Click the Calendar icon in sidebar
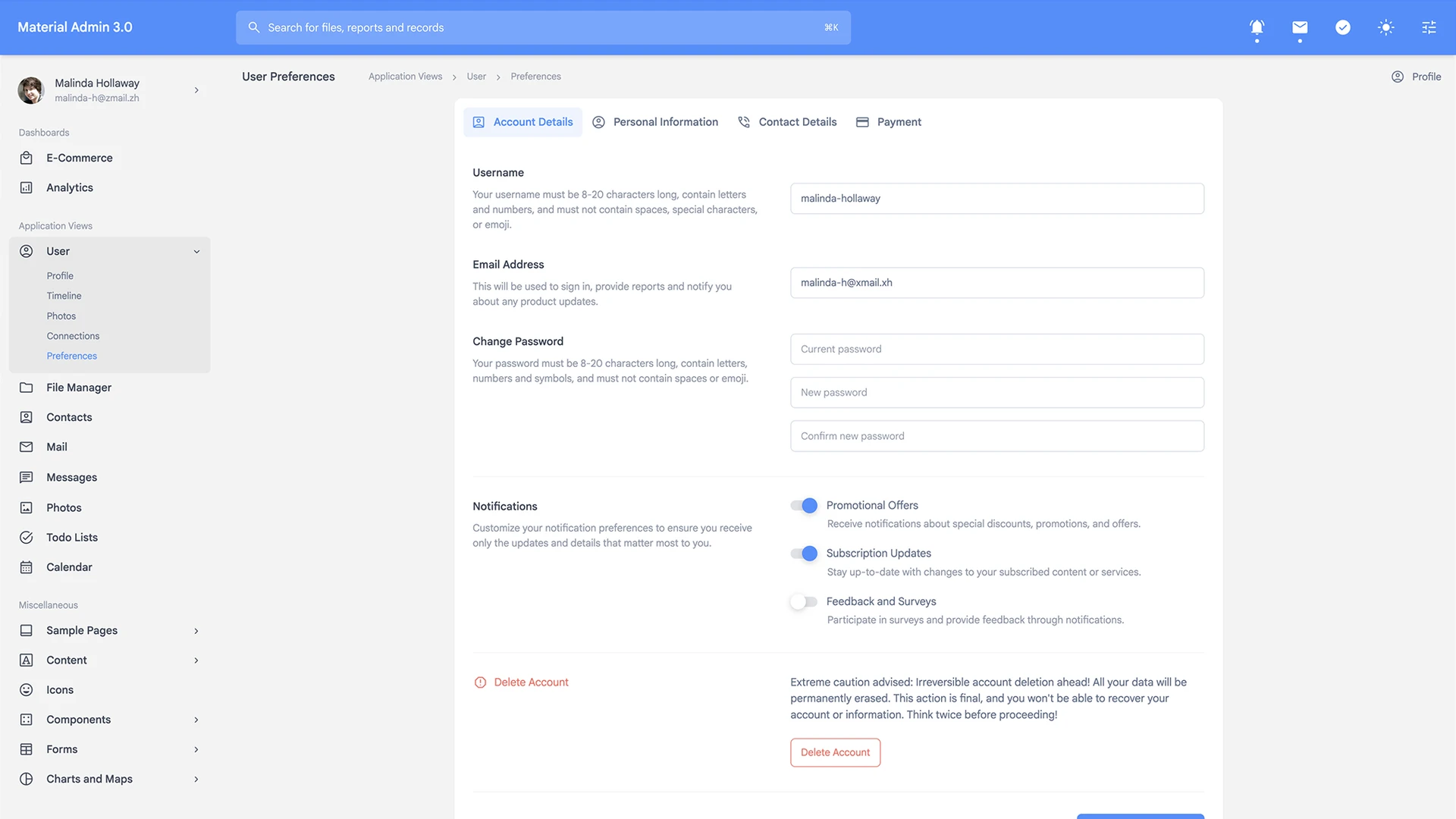 tap(27, 567)
